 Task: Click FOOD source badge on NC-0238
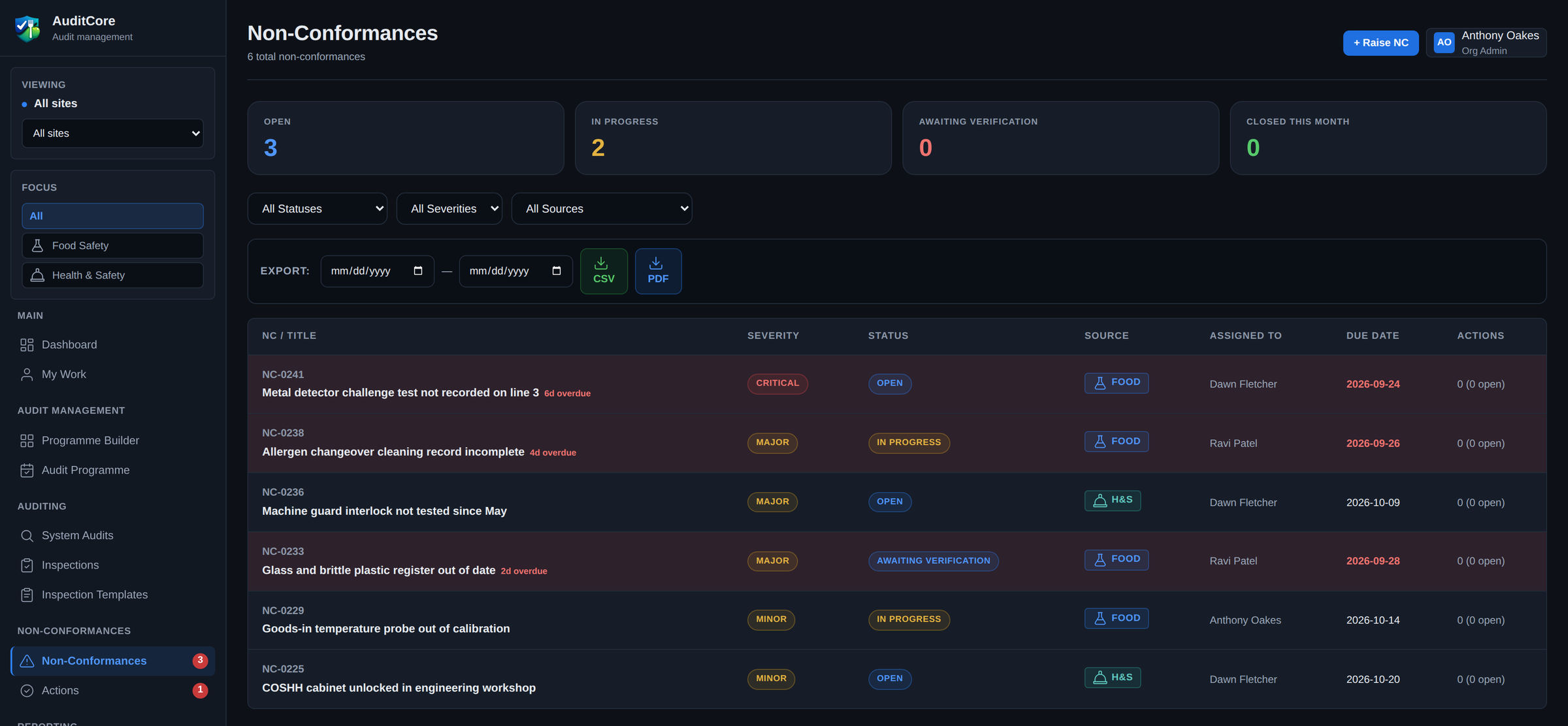[1116, 442]
